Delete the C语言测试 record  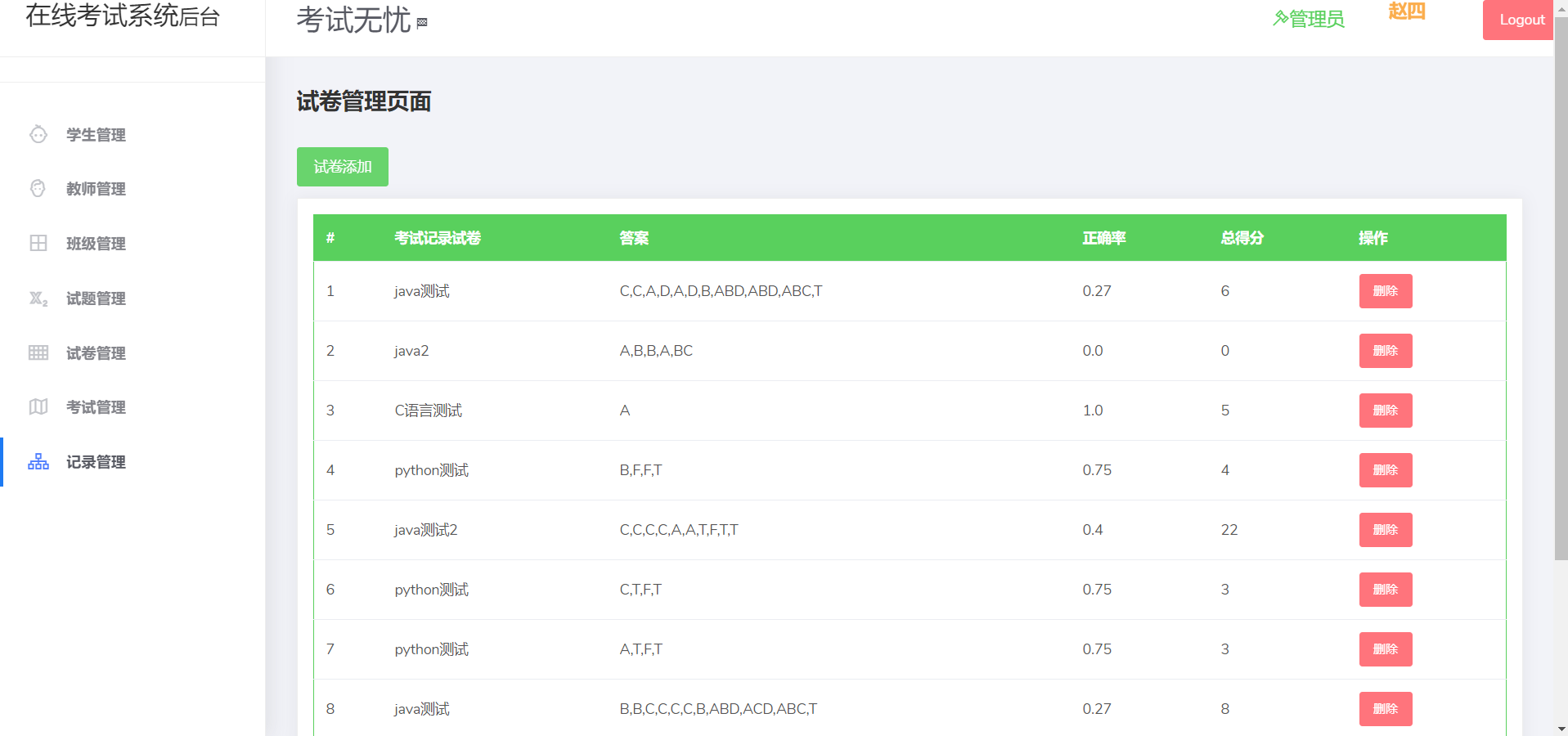(1386, 411)
